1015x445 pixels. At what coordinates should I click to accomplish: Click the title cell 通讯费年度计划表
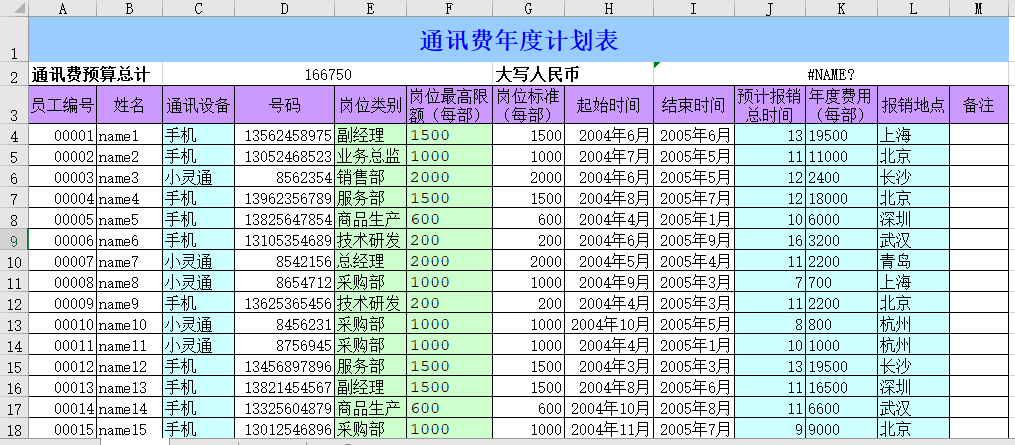pyautogui.click(x=518, y=41)
